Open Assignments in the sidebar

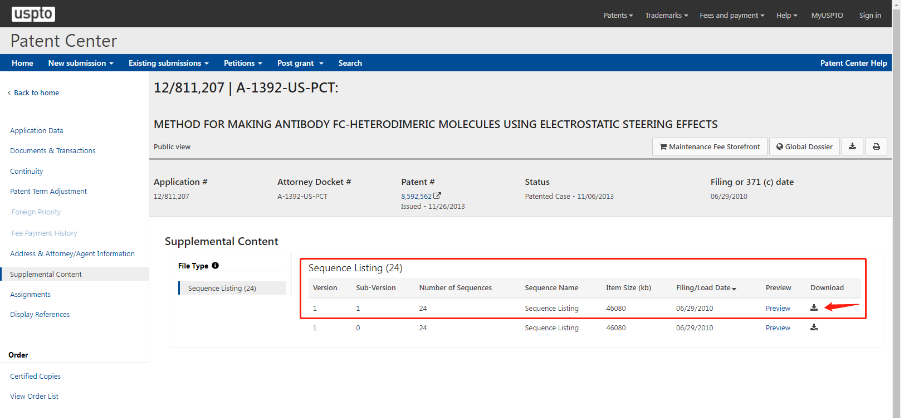pos(30,294)
